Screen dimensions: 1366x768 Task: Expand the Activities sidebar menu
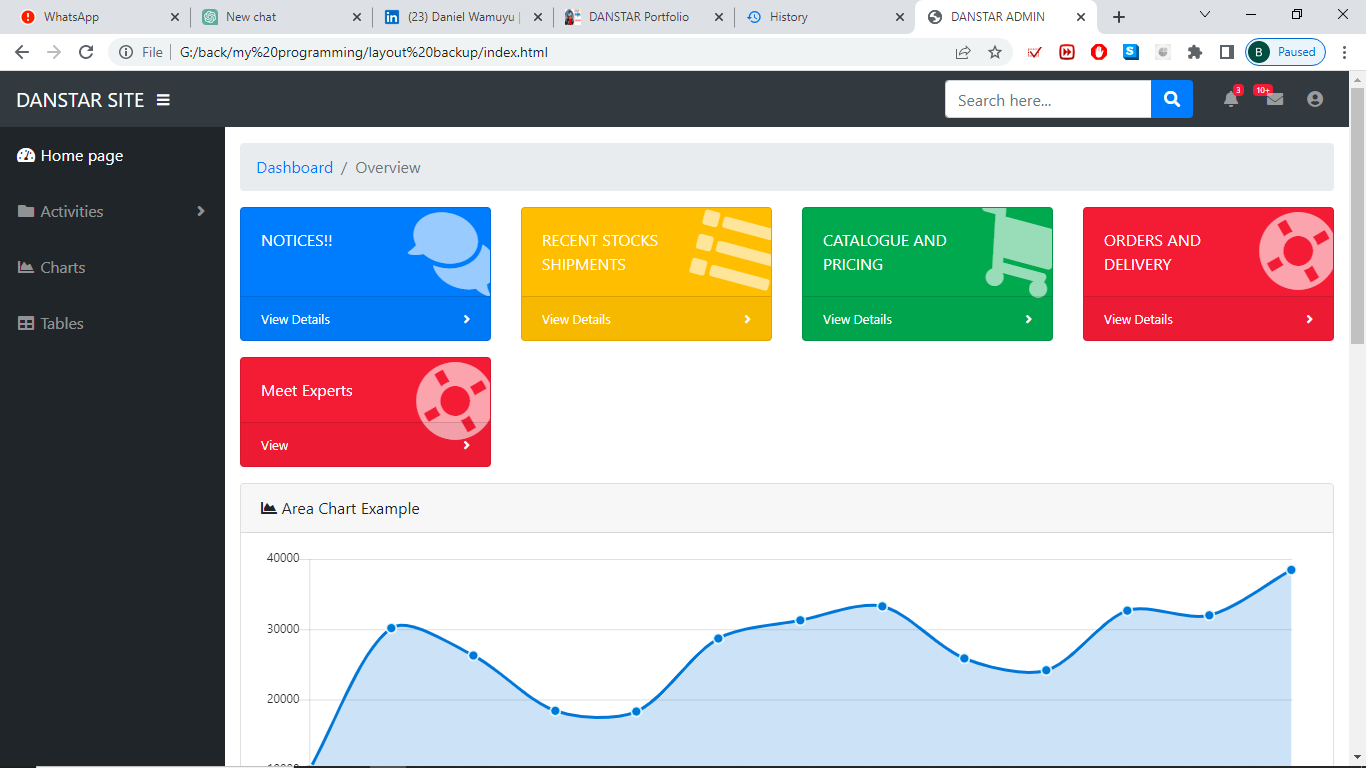click(x=112, y=211)
